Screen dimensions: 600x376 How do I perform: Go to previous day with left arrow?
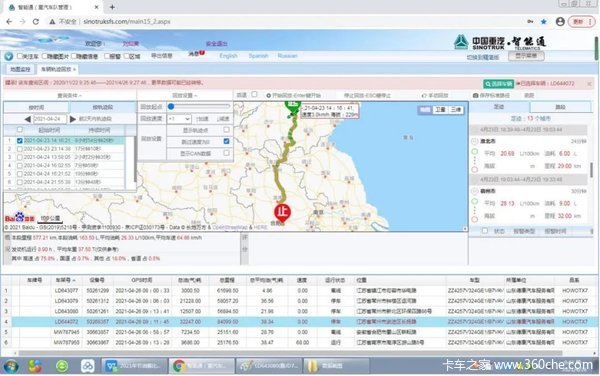[x=28, y=119]
